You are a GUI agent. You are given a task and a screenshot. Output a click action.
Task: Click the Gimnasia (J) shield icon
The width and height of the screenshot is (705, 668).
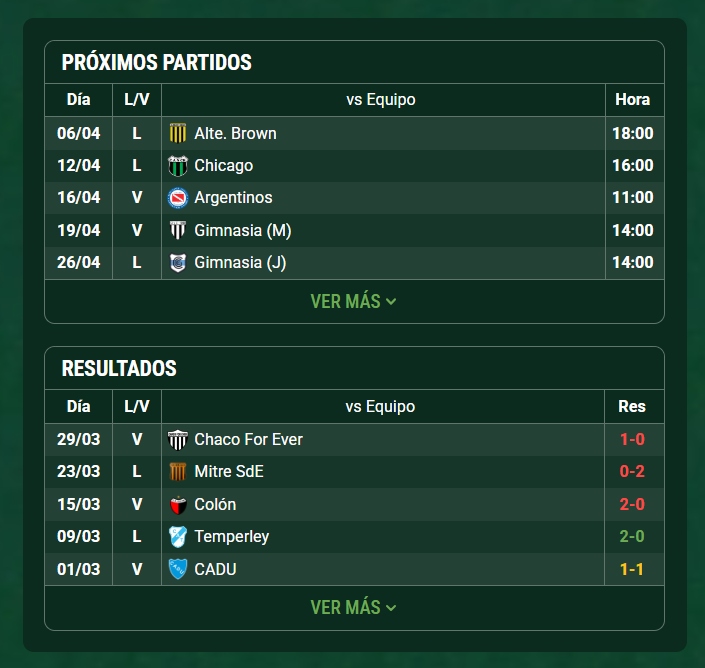coord(178,263)
